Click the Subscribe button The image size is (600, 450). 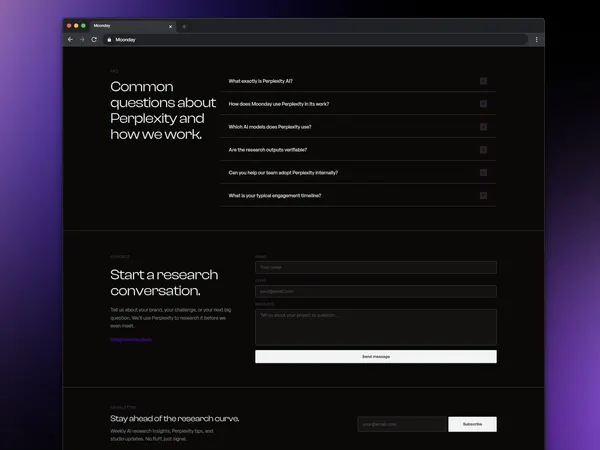(472, 424)
